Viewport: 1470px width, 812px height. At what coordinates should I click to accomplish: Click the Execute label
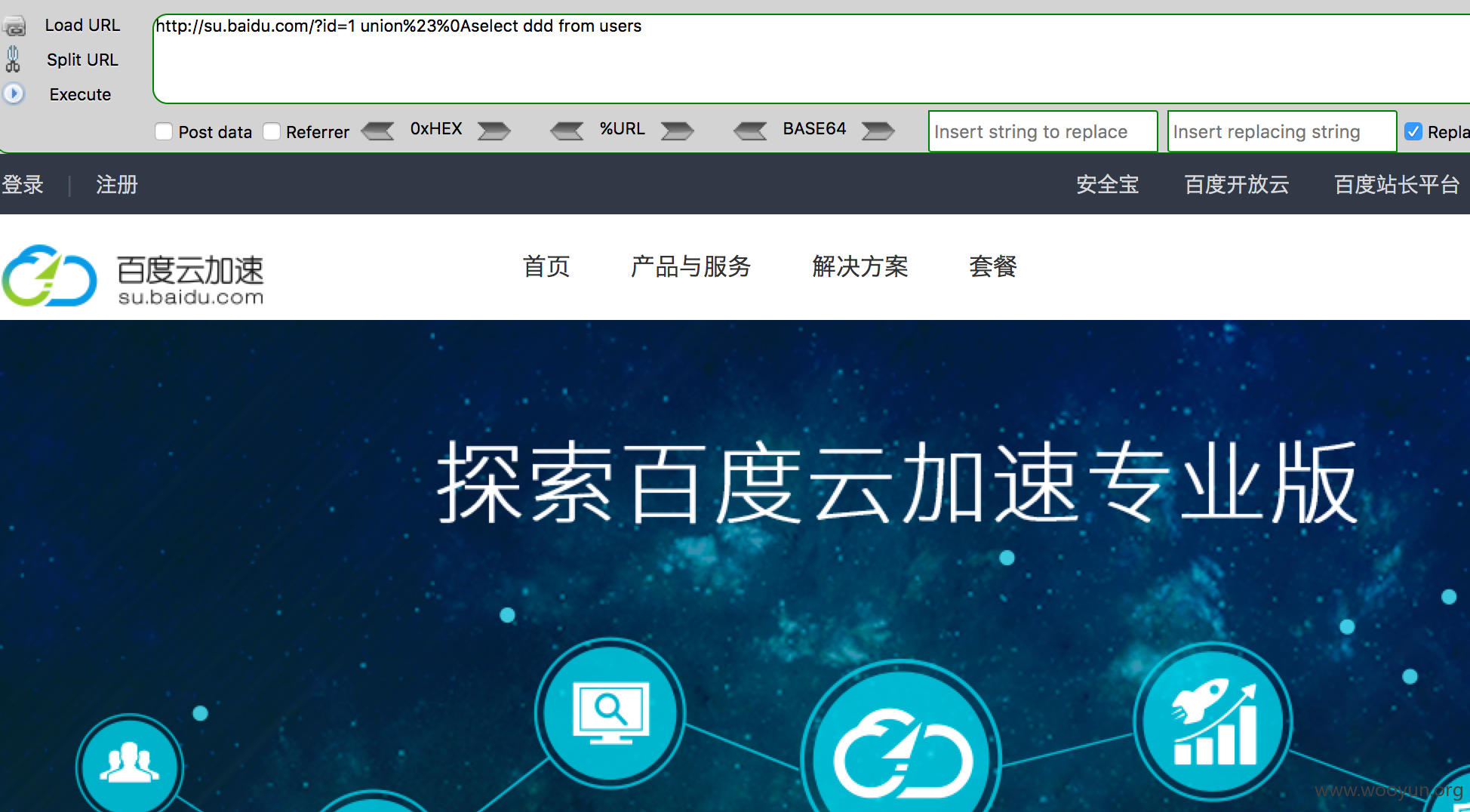(x=80, y=94)
